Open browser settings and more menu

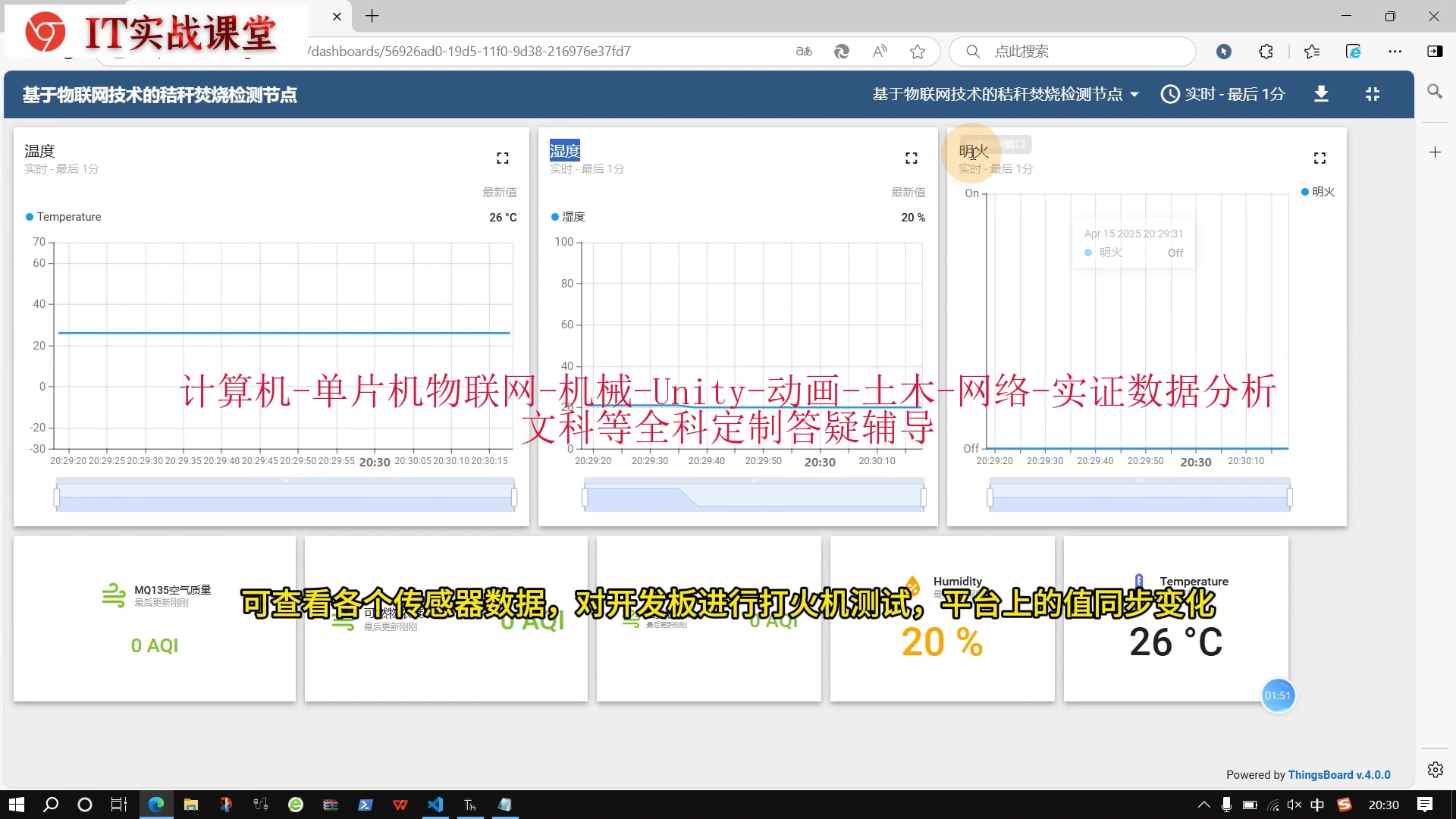[1395, 52]
